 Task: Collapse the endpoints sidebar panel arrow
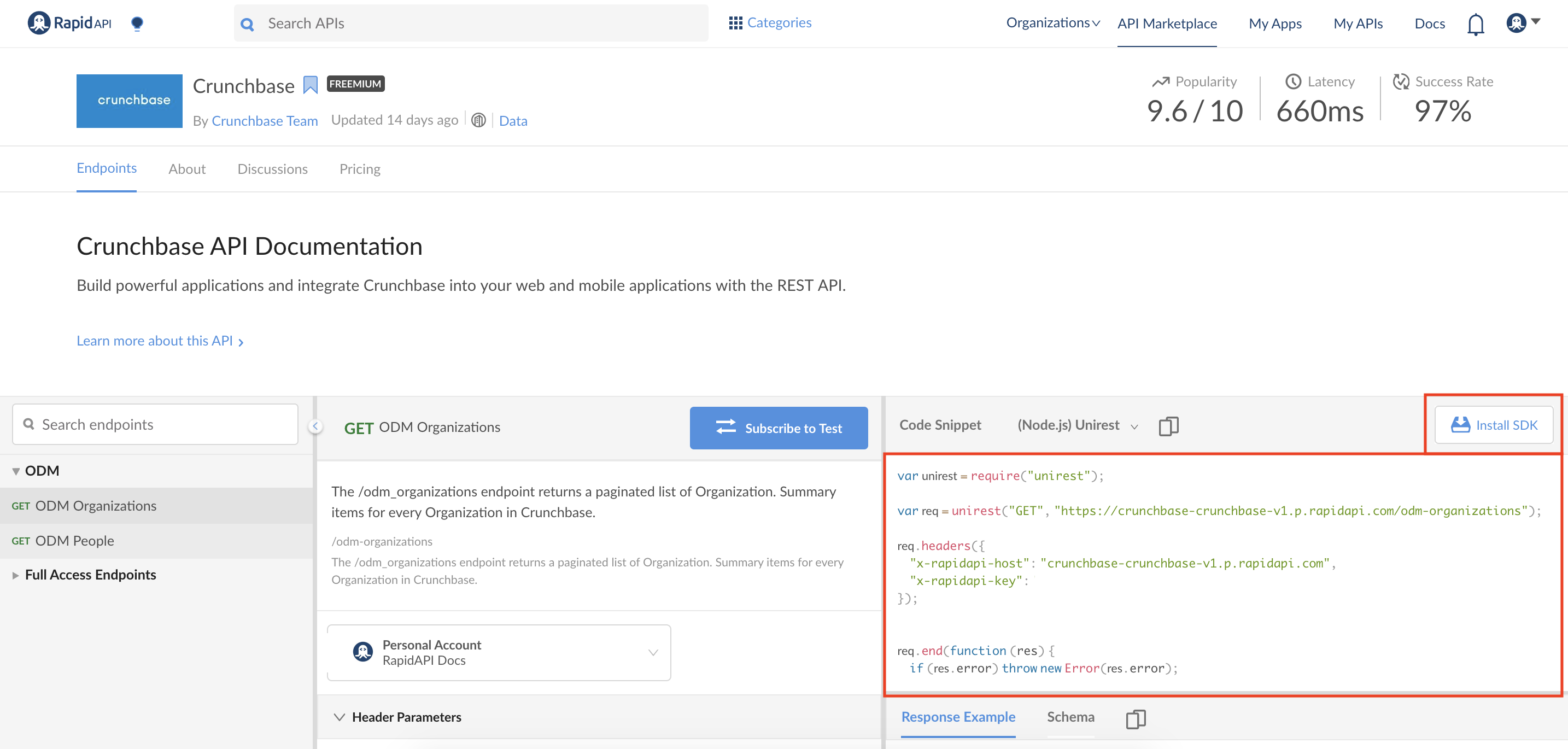(315, 426)
